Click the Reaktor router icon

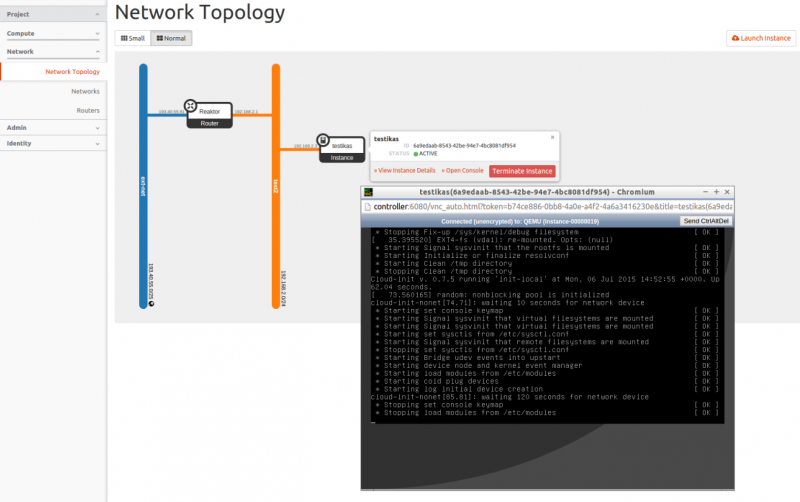coord(189,105)
